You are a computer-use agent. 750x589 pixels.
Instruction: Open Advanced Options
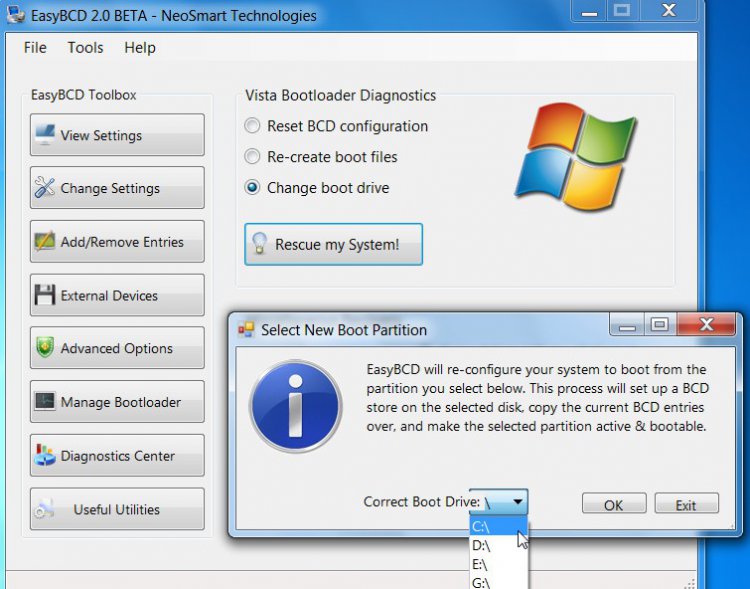tap(117, 348)
